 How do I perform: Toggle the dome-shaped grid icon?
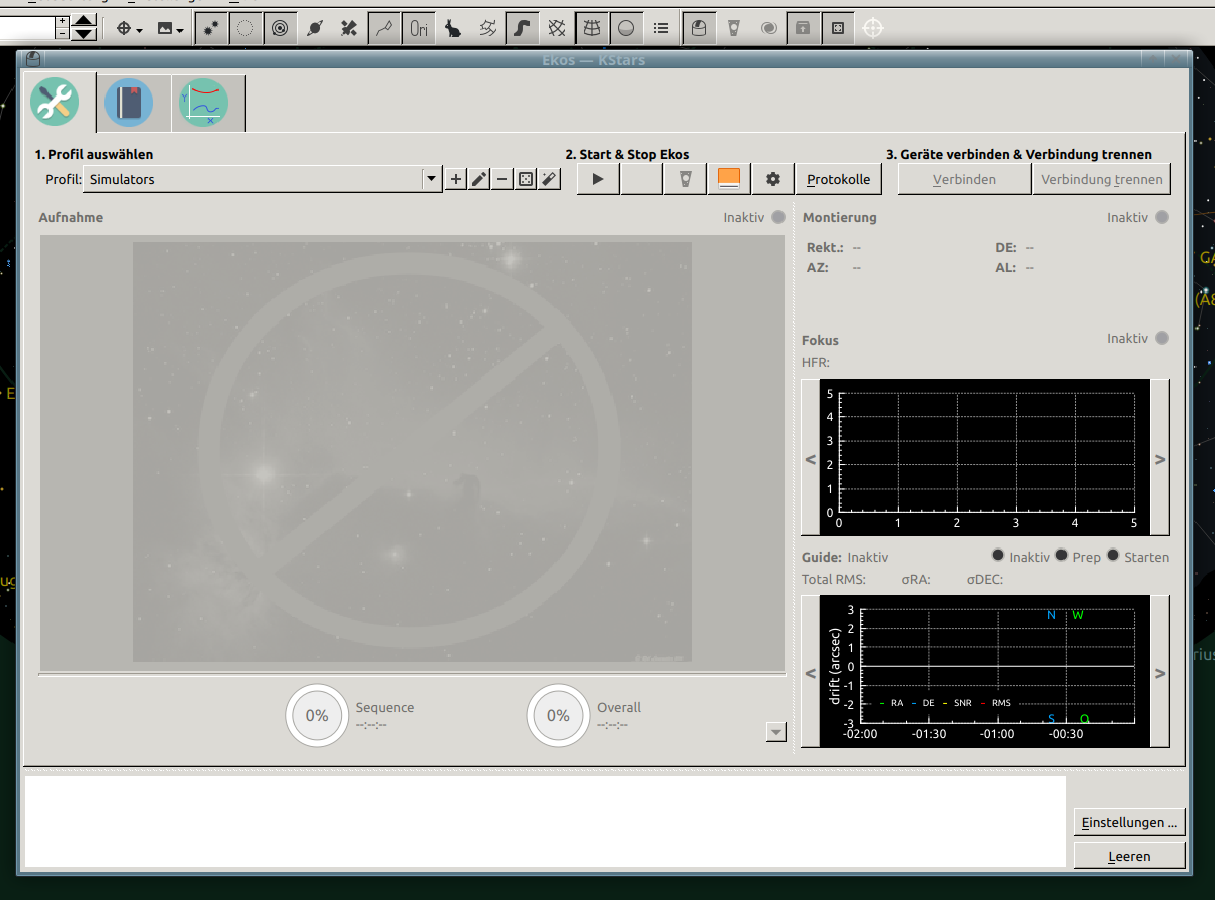[592, 28]
